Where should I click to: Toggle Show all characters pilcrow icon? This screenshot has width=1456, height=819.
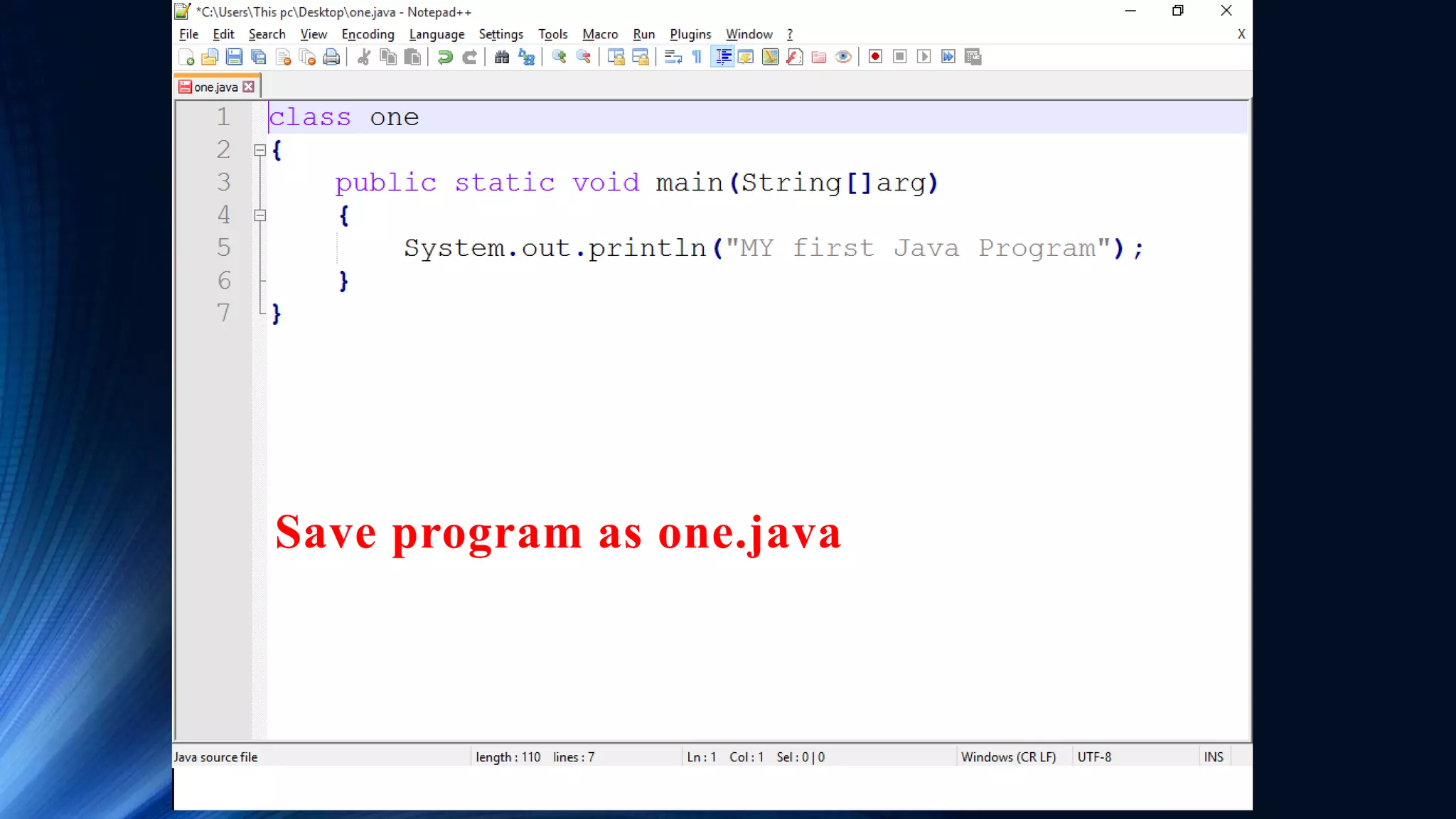tap(697, 57)
